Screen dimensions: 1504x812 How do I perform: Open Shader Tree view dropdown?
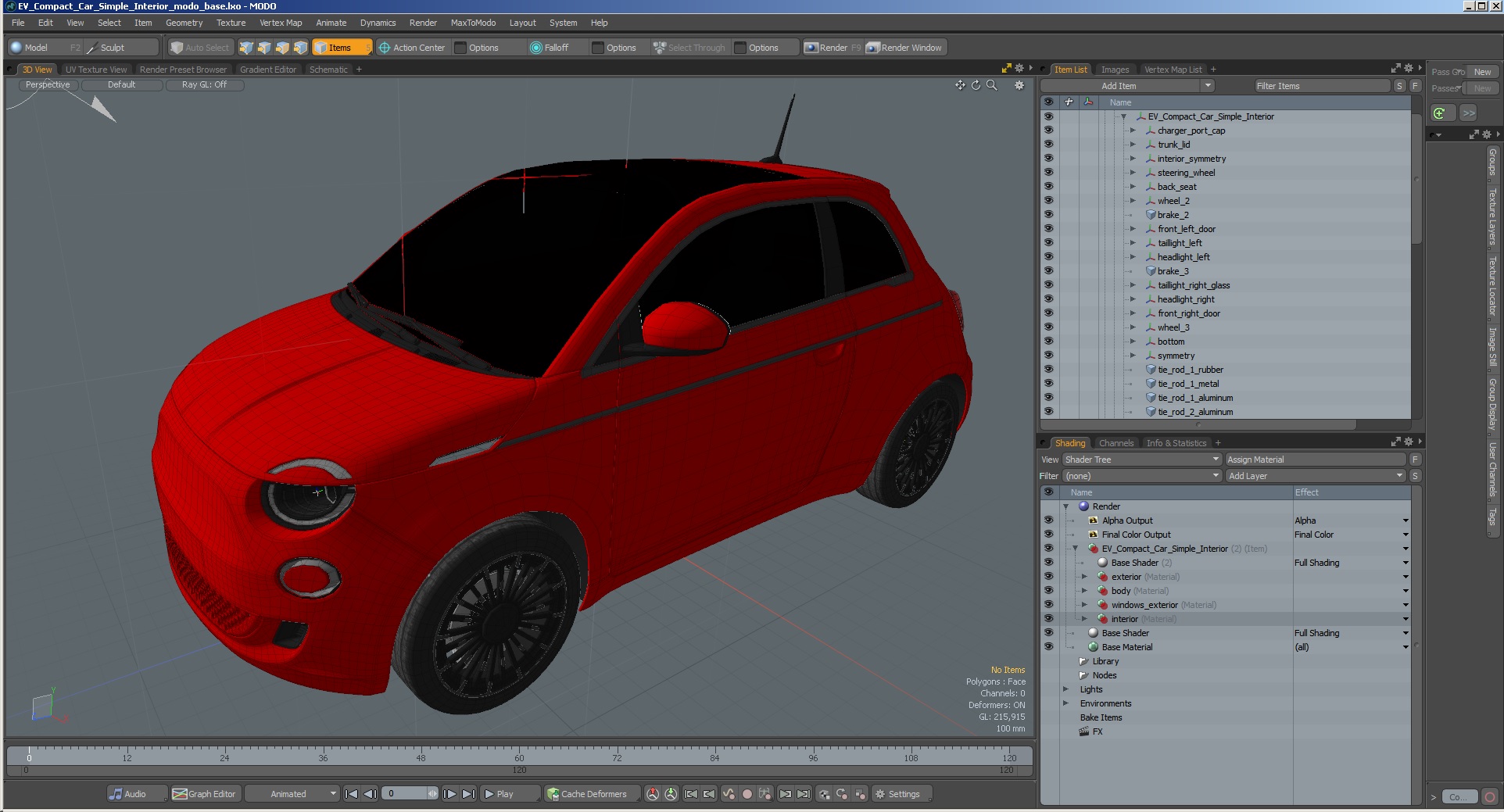click(x=1141, y=460)
